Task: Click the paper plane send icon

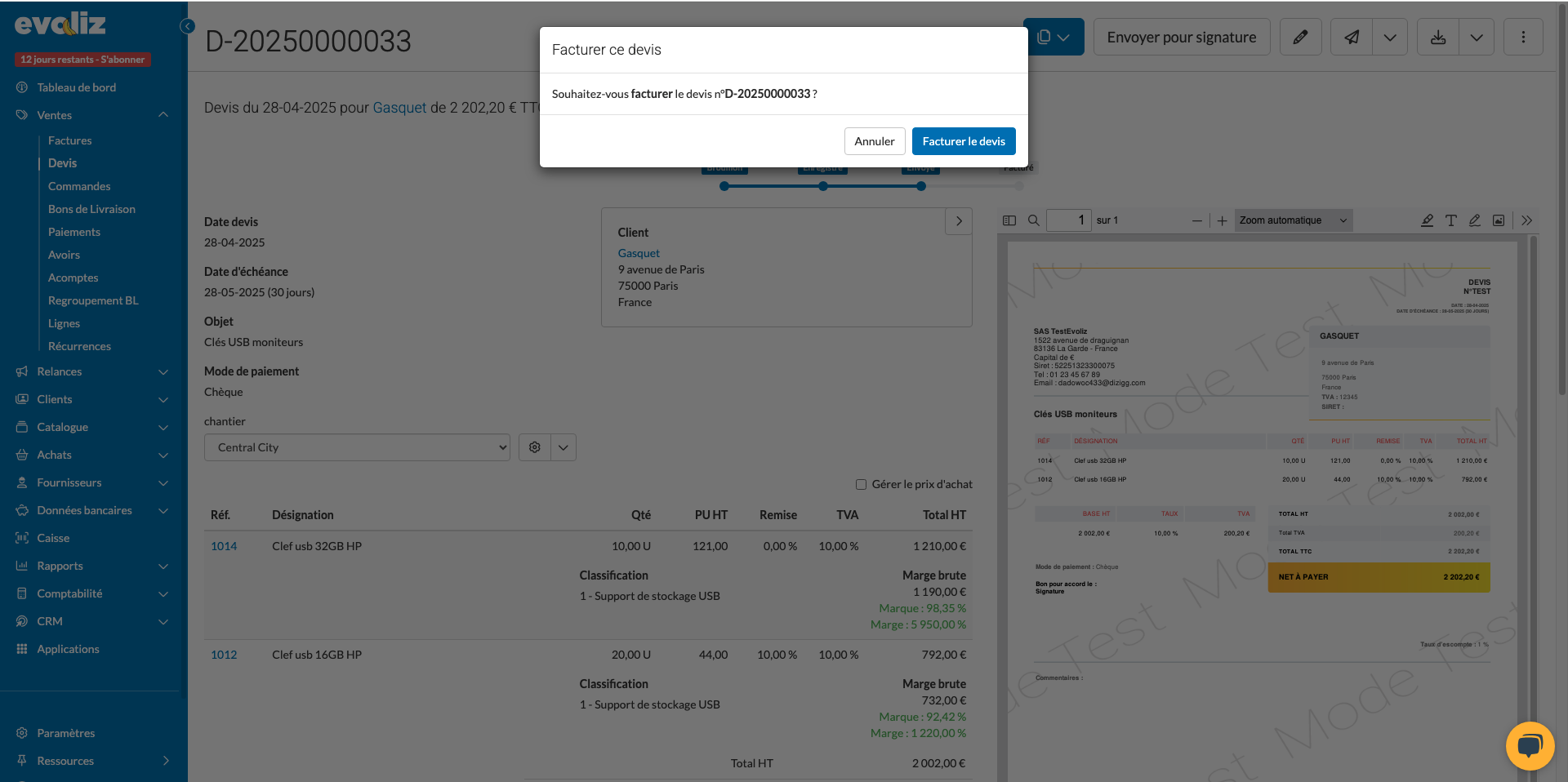Action: pyautogui.click(x=1352, y=38)
